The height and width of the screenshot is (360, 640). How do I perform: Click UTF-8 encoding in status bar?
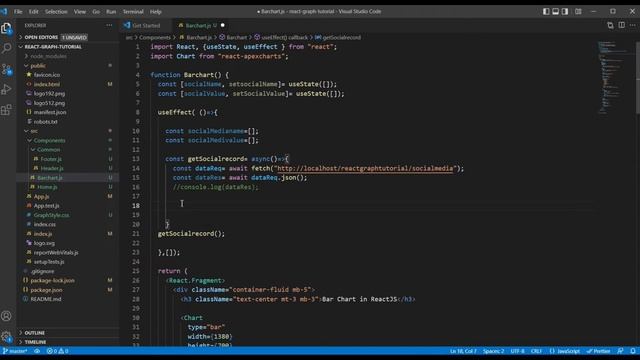coord(517,351)
